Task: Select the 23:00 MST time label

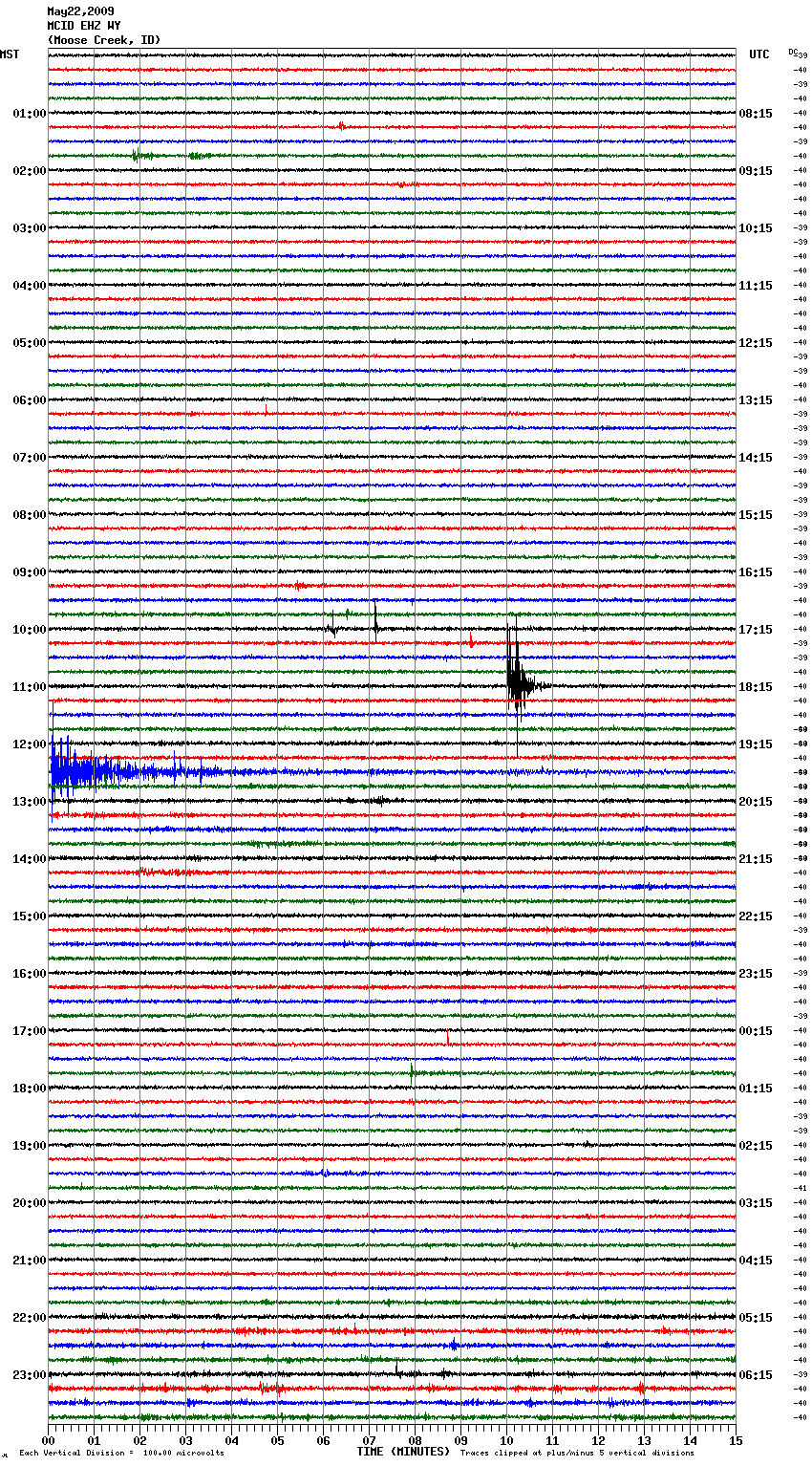Action: (30, 1375)
